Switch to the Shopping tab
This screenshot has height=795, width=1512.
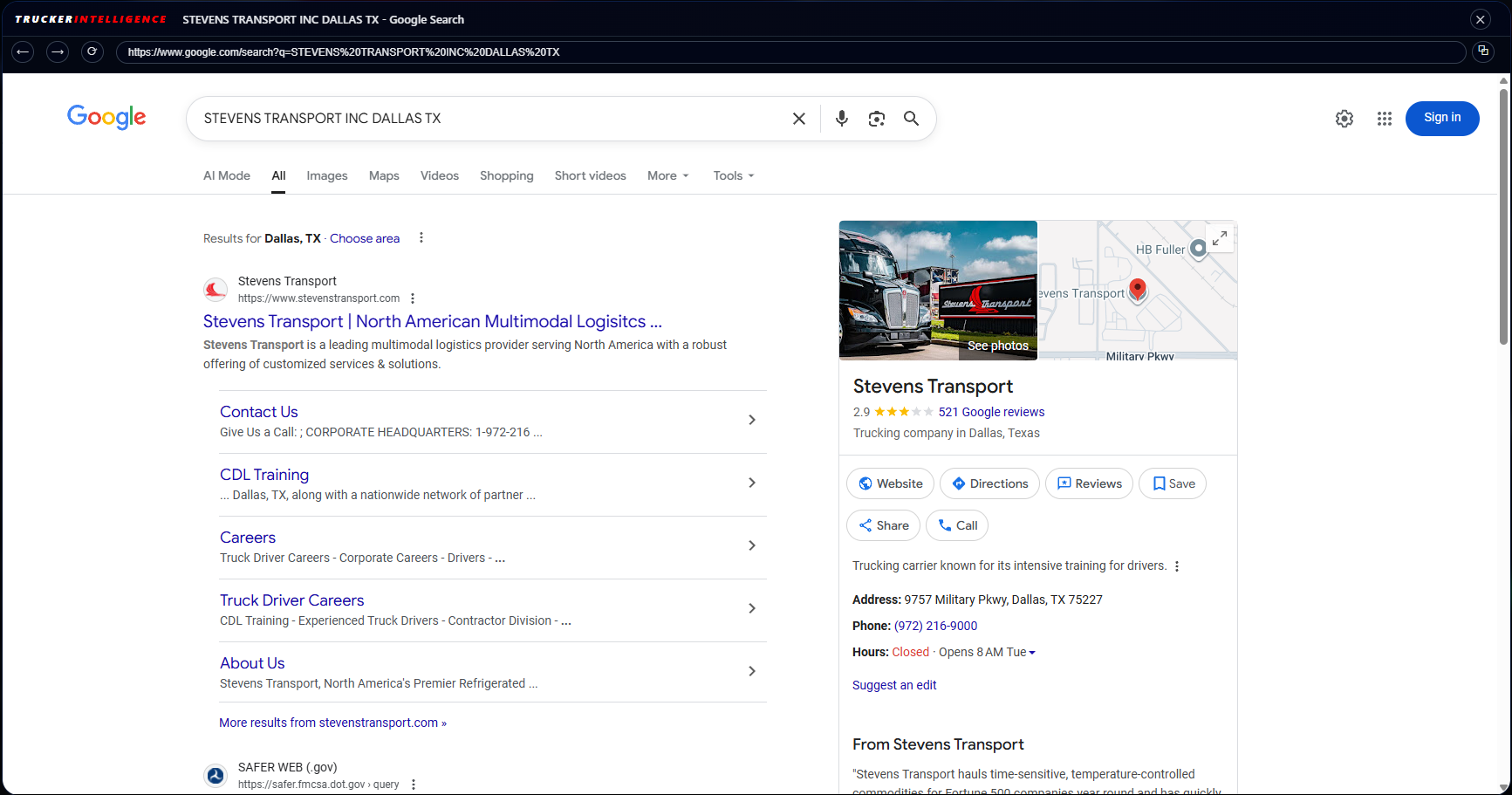click(506, 175)
